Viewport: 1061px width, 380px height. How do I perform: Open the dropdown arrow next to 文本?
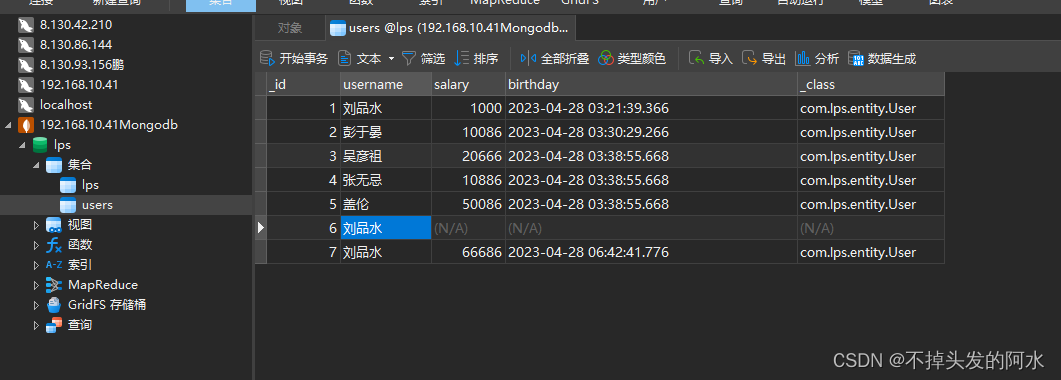pyautogui.click(x=391, y=59)
